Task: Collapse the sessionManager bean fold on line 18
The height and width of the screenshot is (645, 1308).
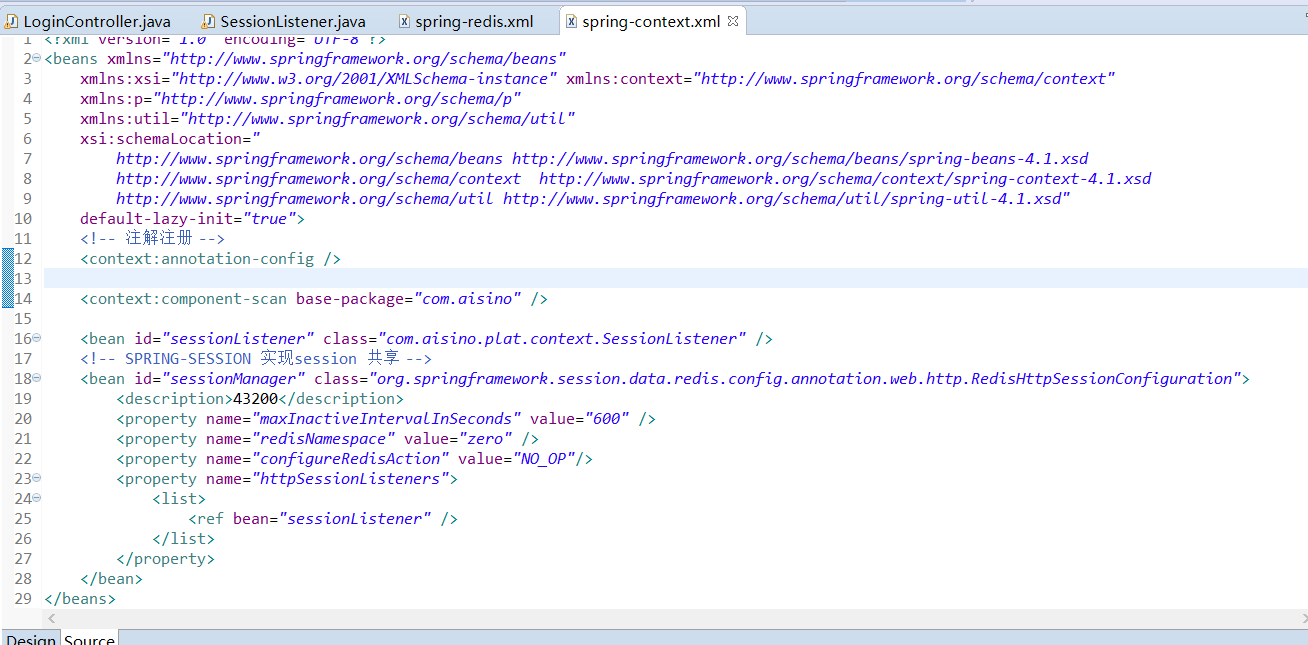Action: (35, 378)
